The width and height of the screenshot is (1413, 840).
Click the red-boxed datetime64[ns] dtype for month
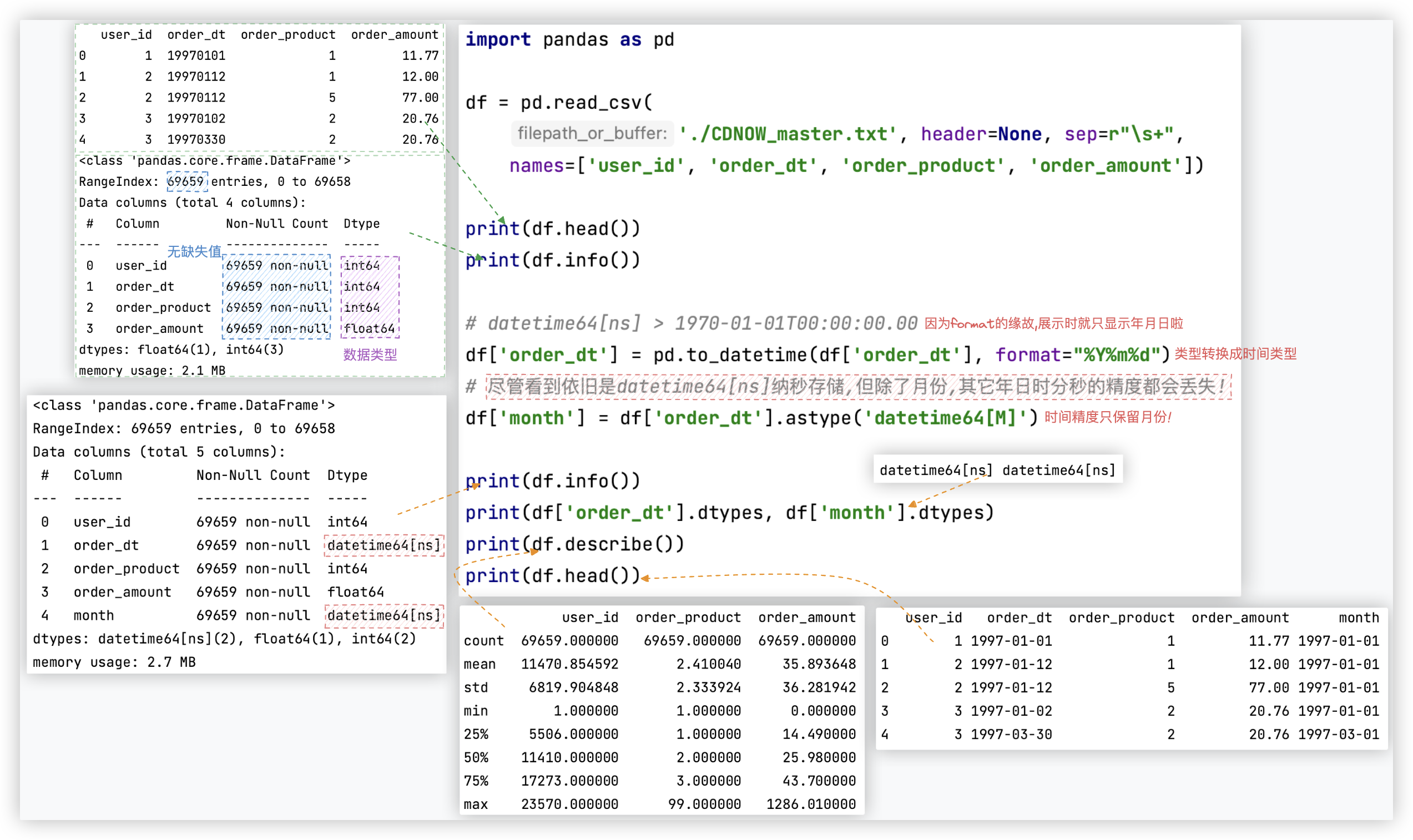click(384, 615)
